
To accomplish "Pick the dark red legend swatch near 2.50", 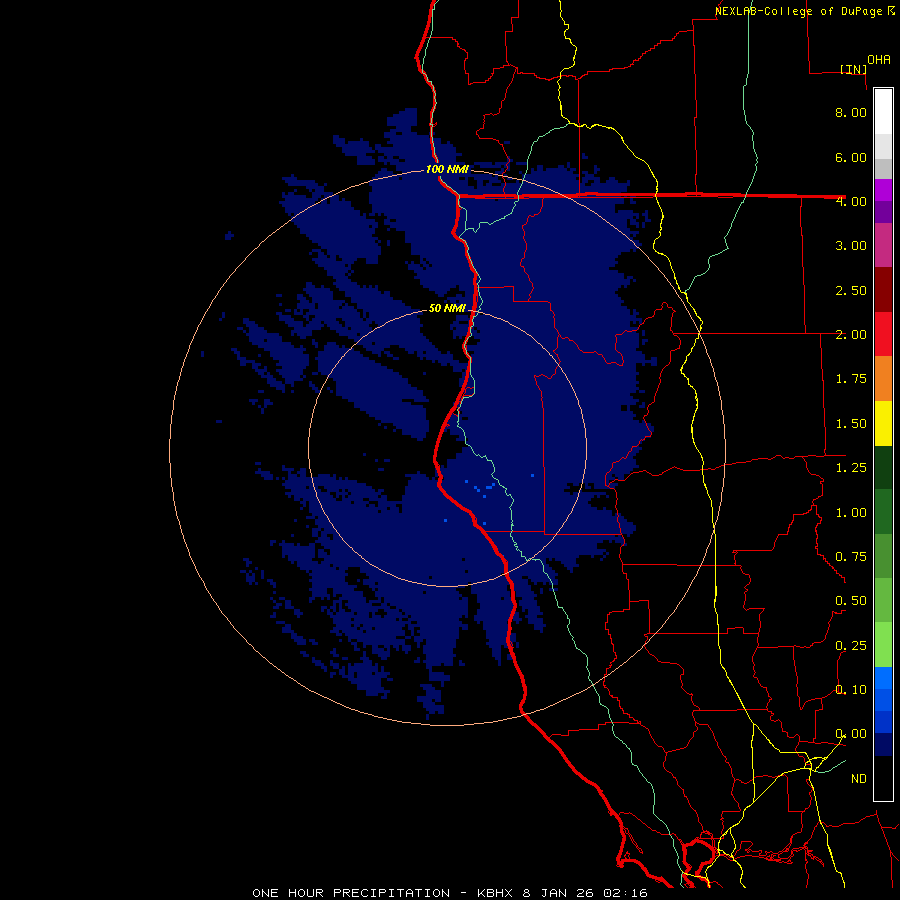I will coord(883,290).
